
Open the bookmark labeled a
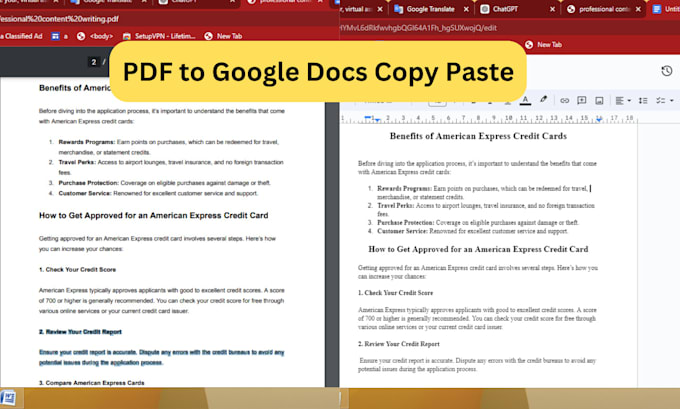[60, 36]
